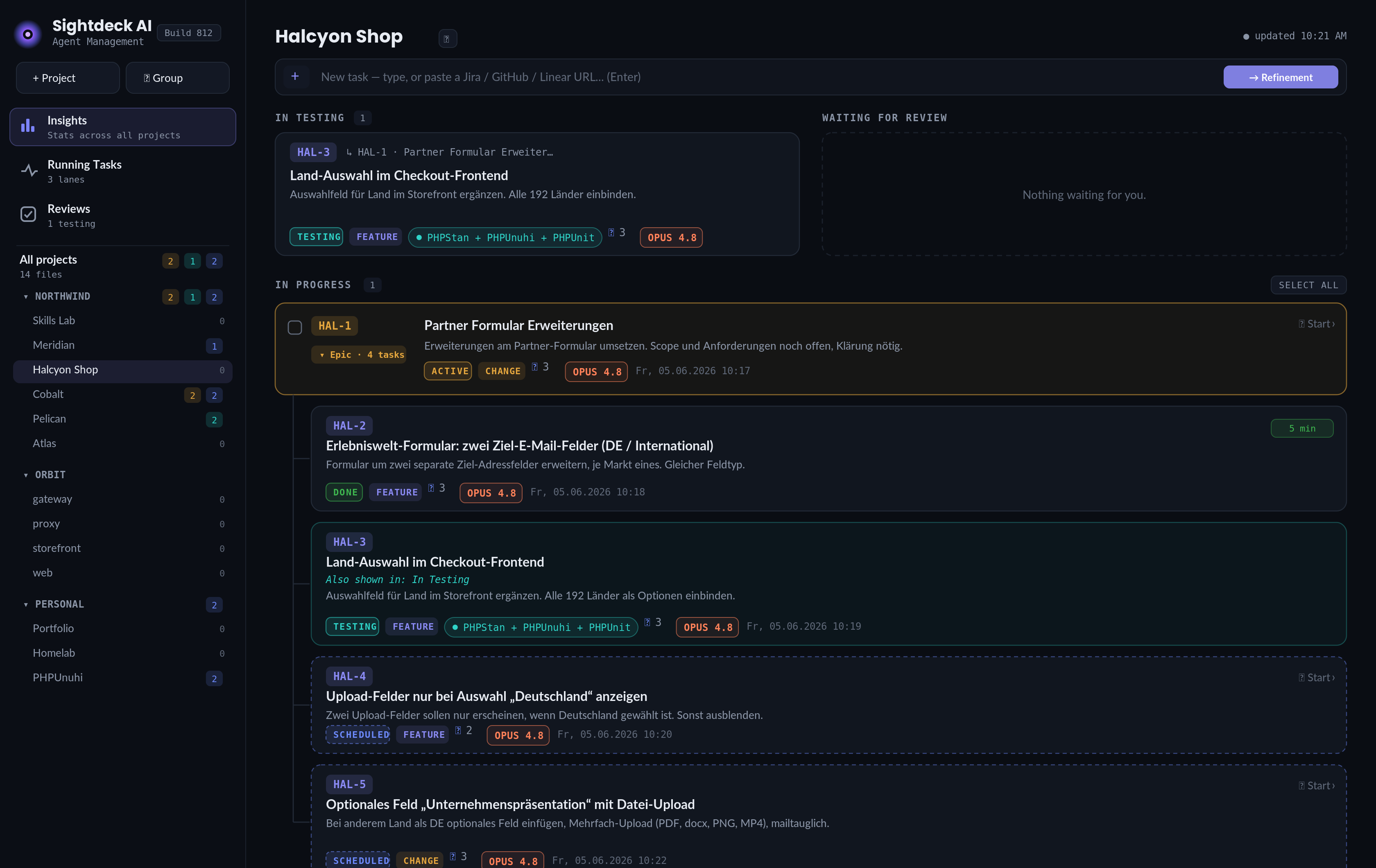Open the storefront project
The height and width of the screenshot is (868, 1376).
click(x=123, y=549)
